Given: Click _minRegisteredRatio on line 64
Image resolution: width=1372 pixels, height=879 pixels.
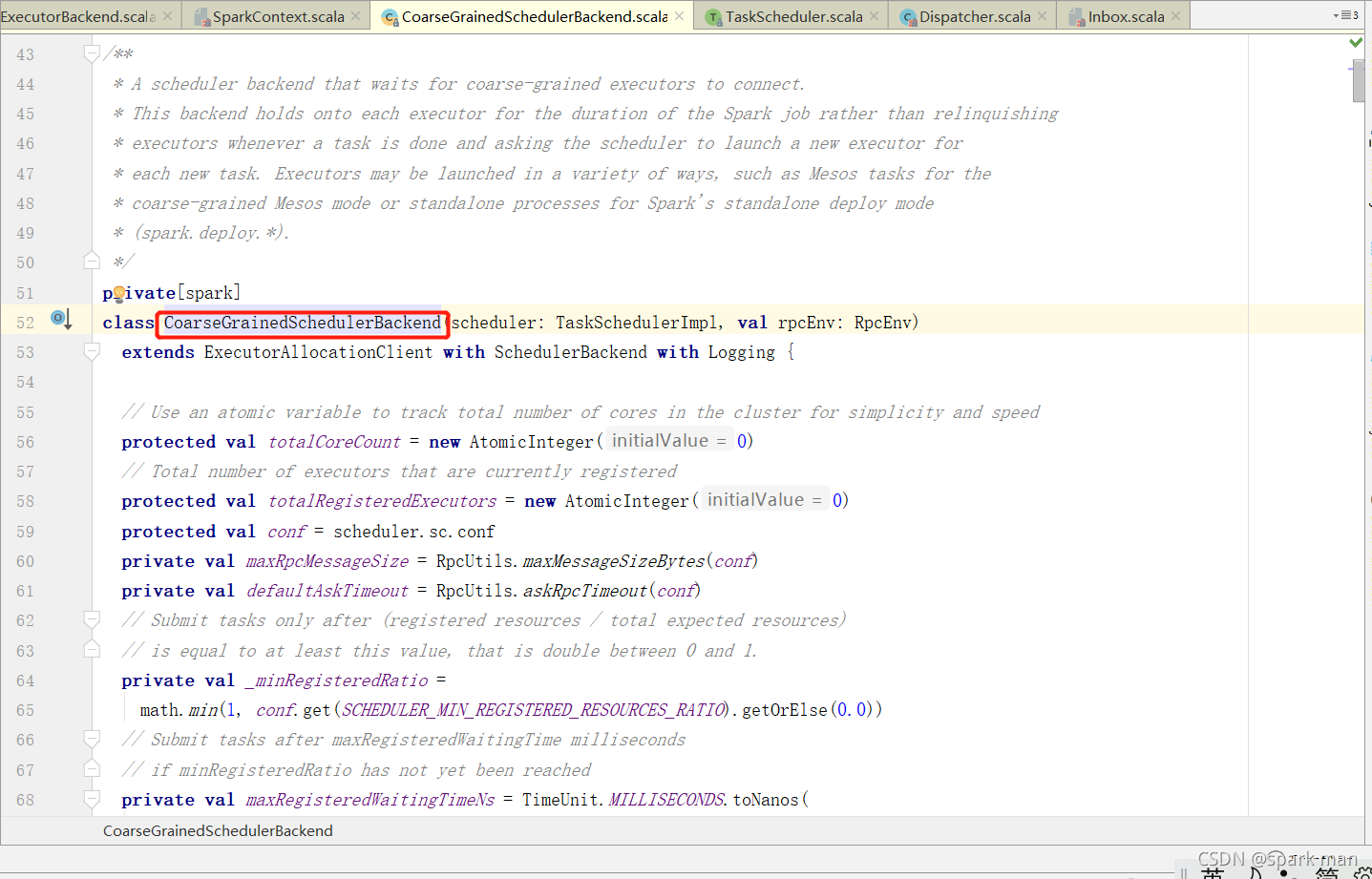Looking at the screenshot, I should 337,680.
